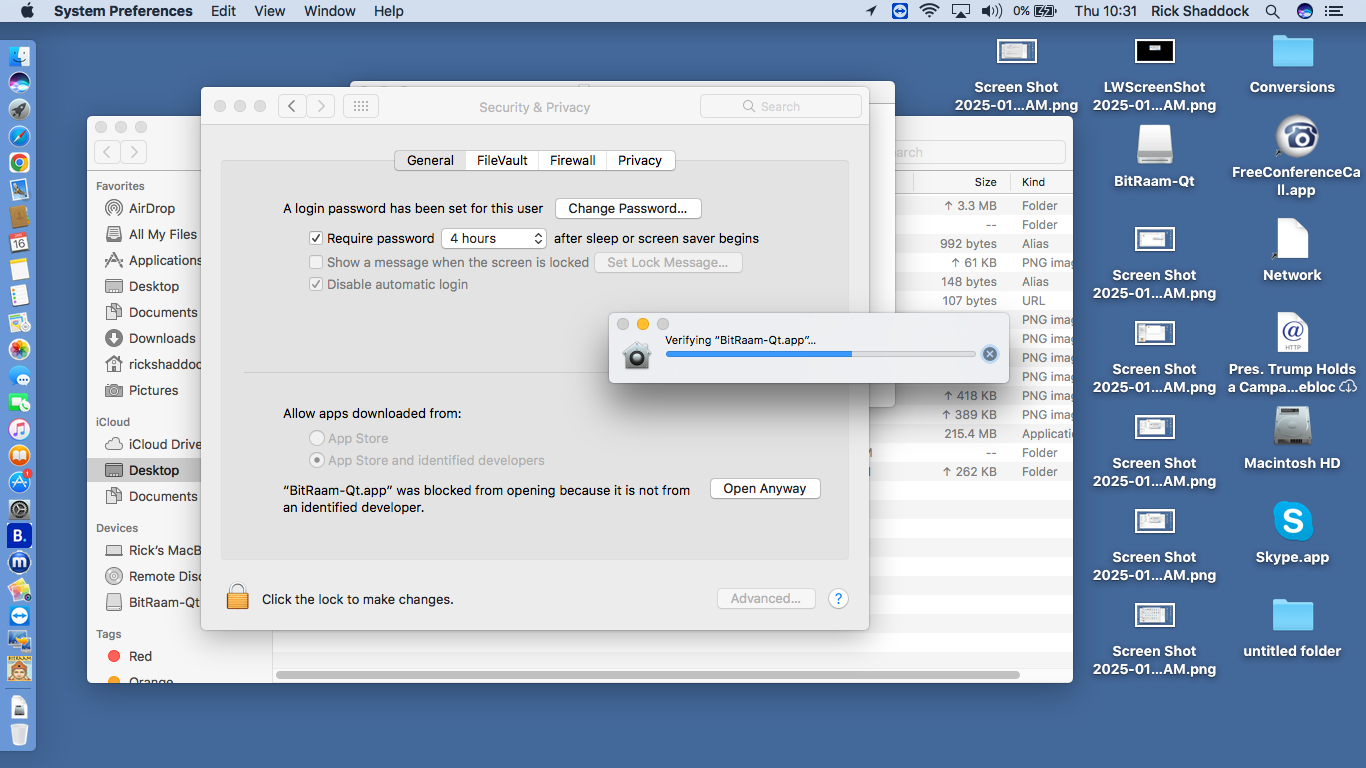Click Finder window horizontal scrollbar
Viewport: 1366px width, 768px height.
click(x=648, y=675)
